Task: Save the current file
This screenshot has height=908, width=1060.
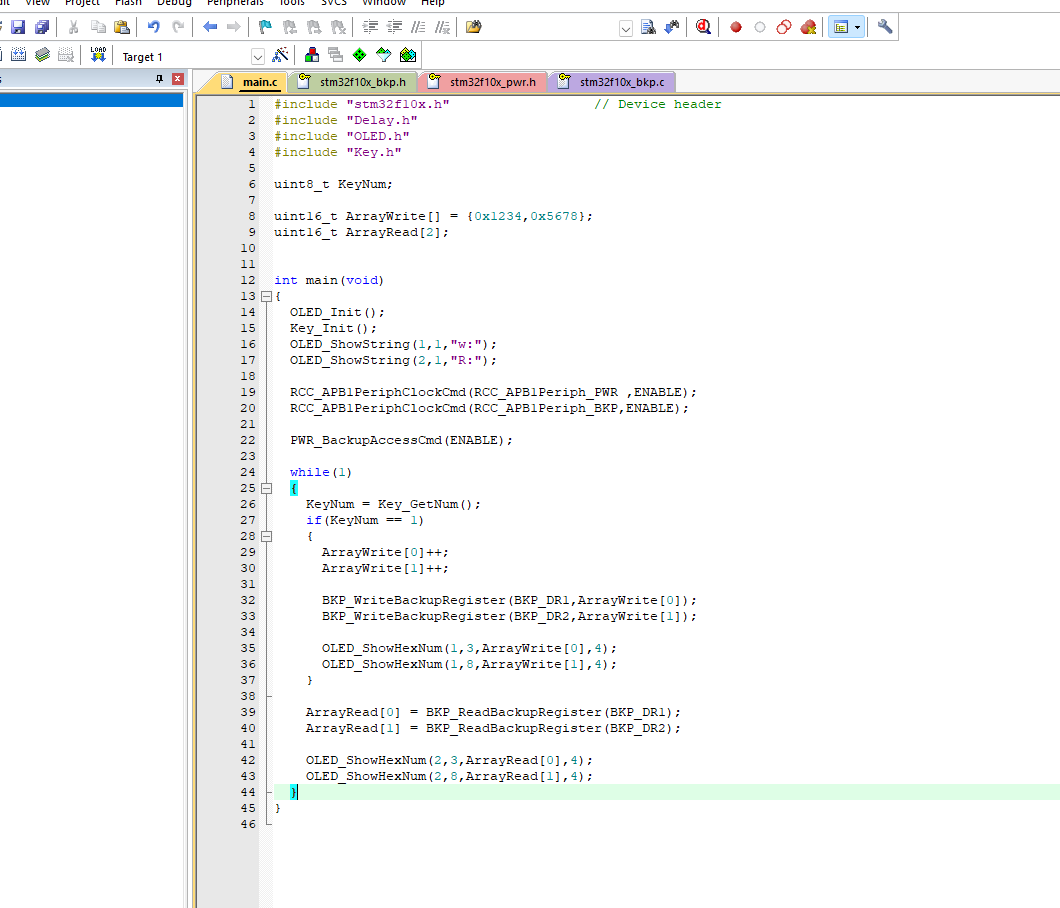Action: [18, 27]
